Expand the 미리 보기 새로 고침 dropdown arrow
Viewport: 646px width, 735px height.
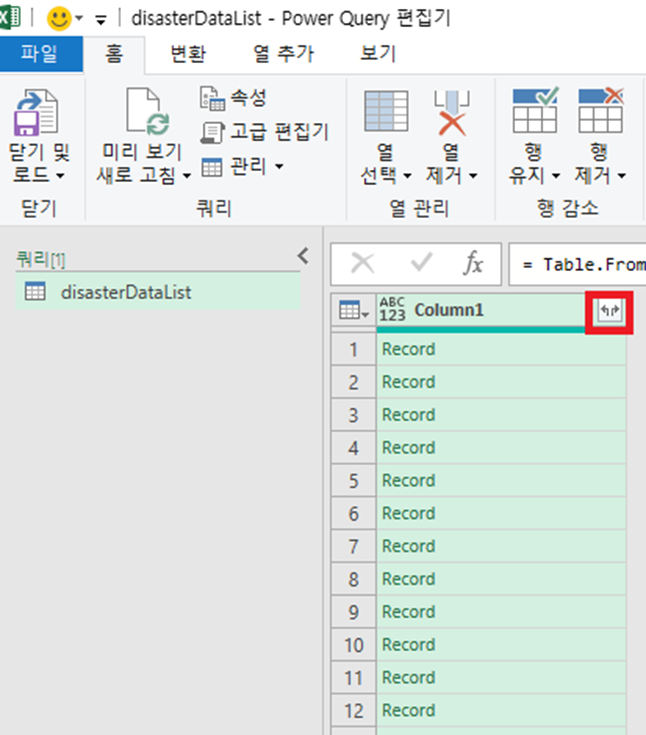[187, 176]
